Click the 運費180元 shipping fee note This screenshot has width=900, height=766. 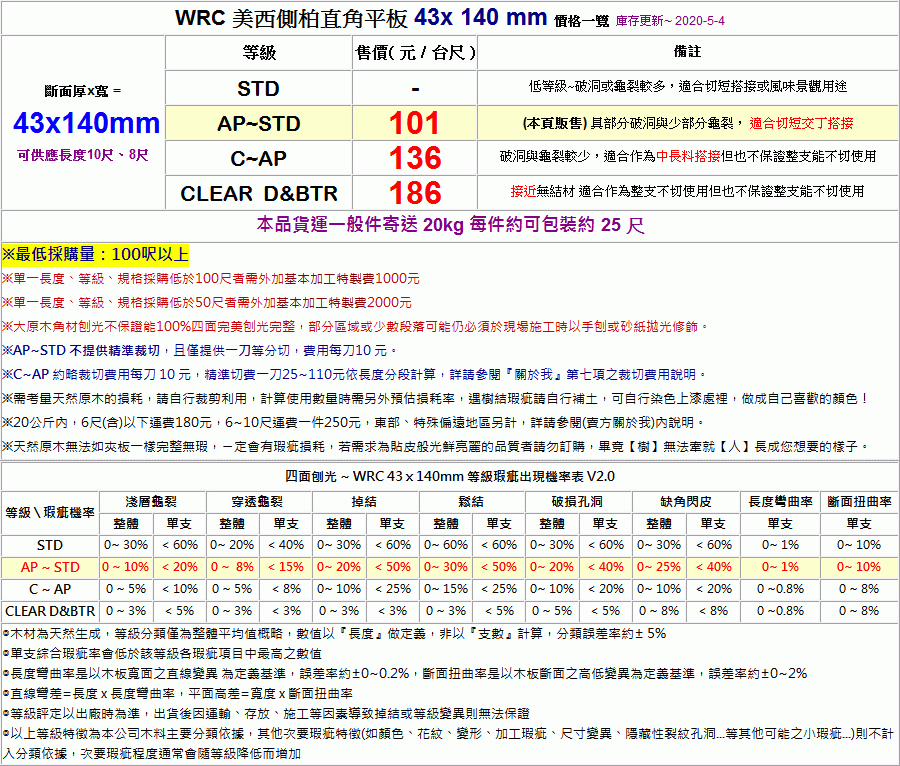click(353, 422)
